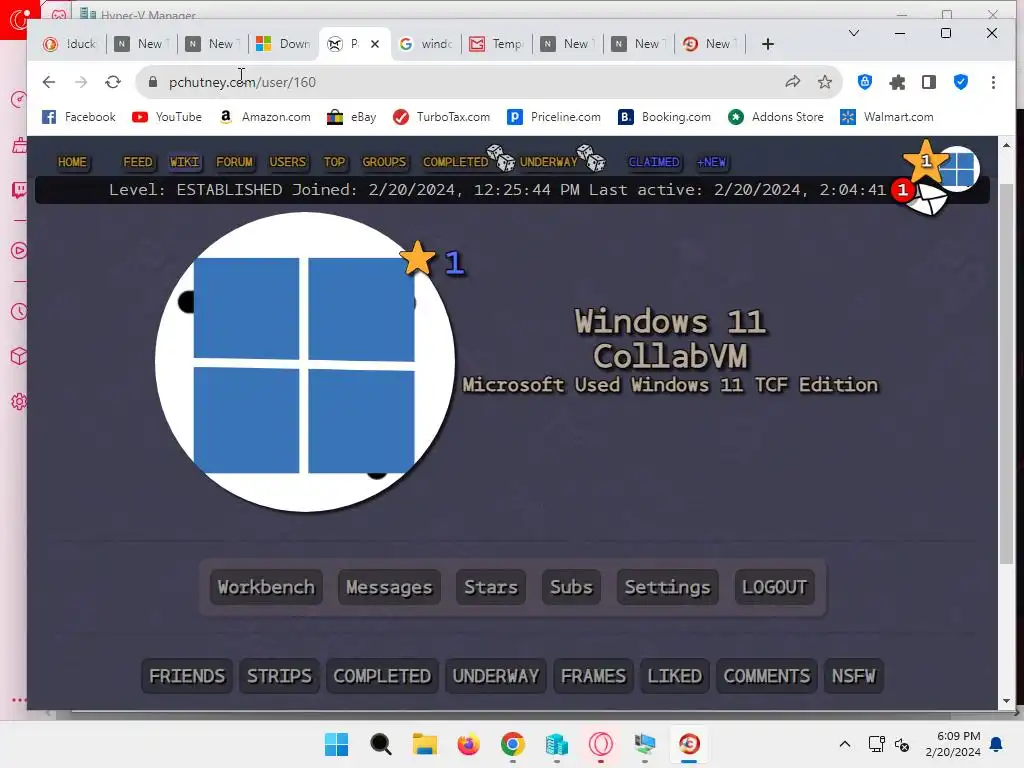Image resolution: width=1024 pixels, height=768 pixels.
Task: Click the blue shield checkmark extension
Action: [961, 82]
